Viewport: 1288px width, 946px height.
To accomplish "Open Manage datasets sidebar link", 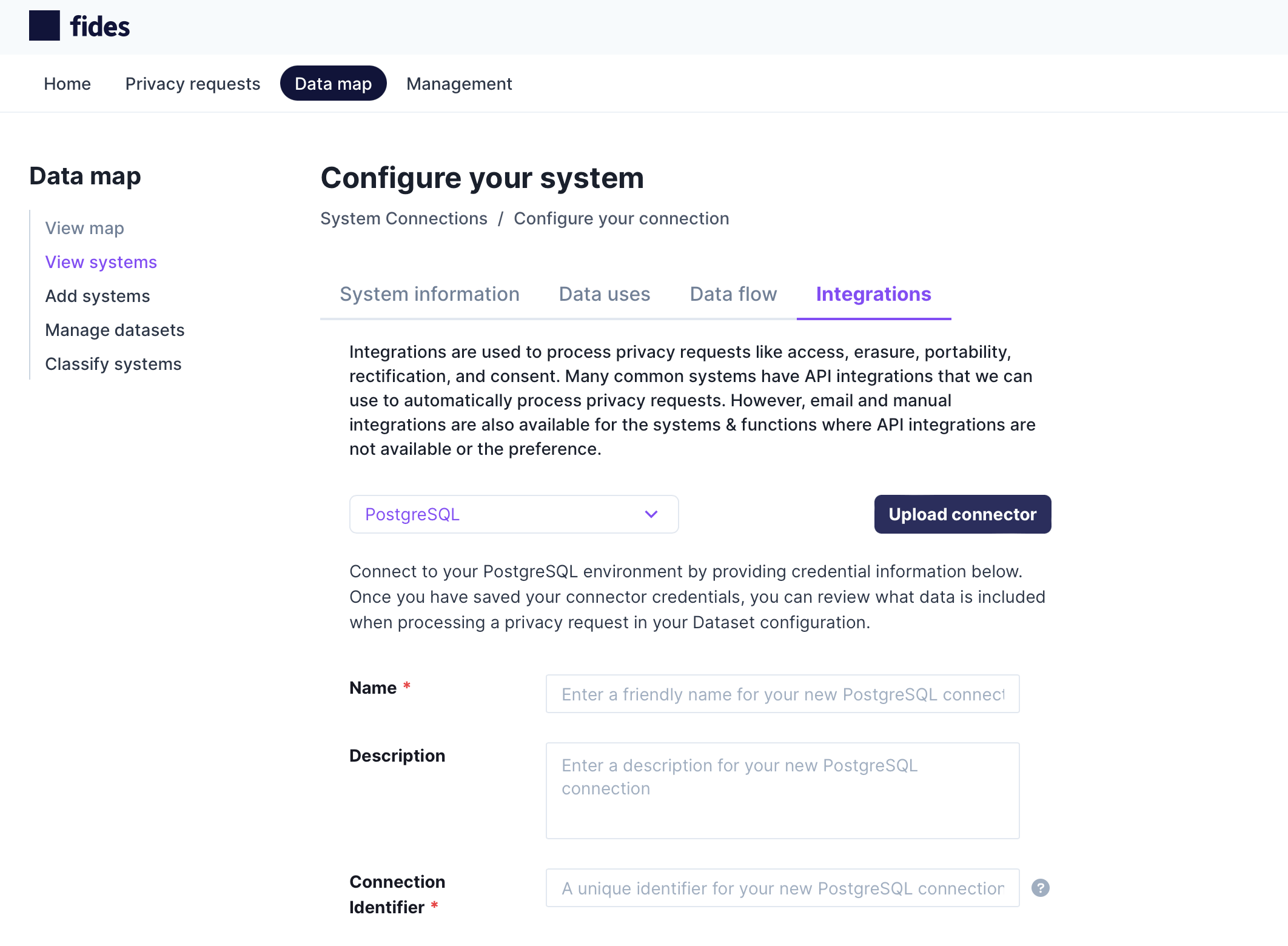I will [x=115, y=330].
